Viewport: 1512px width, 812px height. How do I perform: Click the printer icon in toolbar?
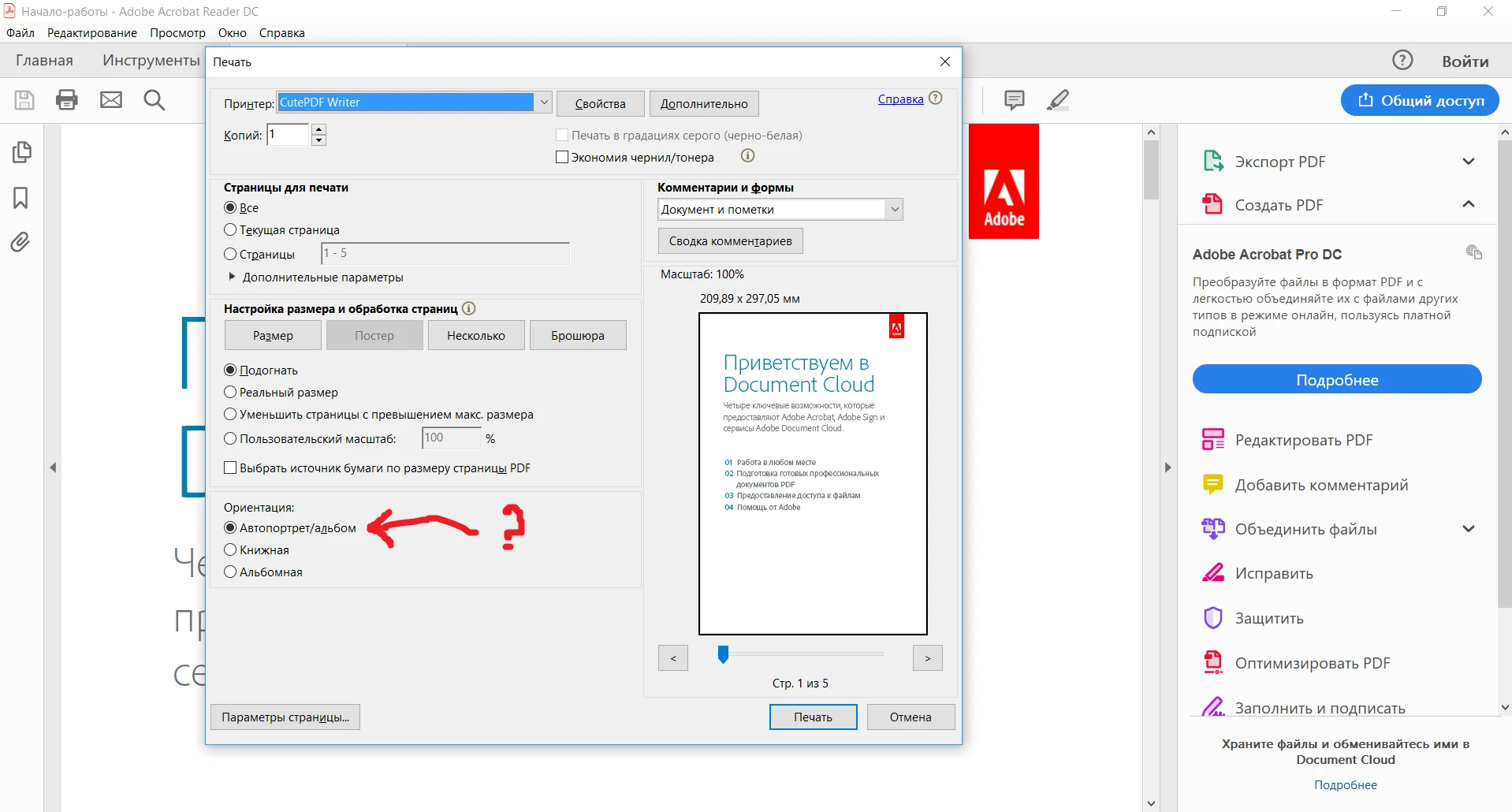tap(67, 100)
